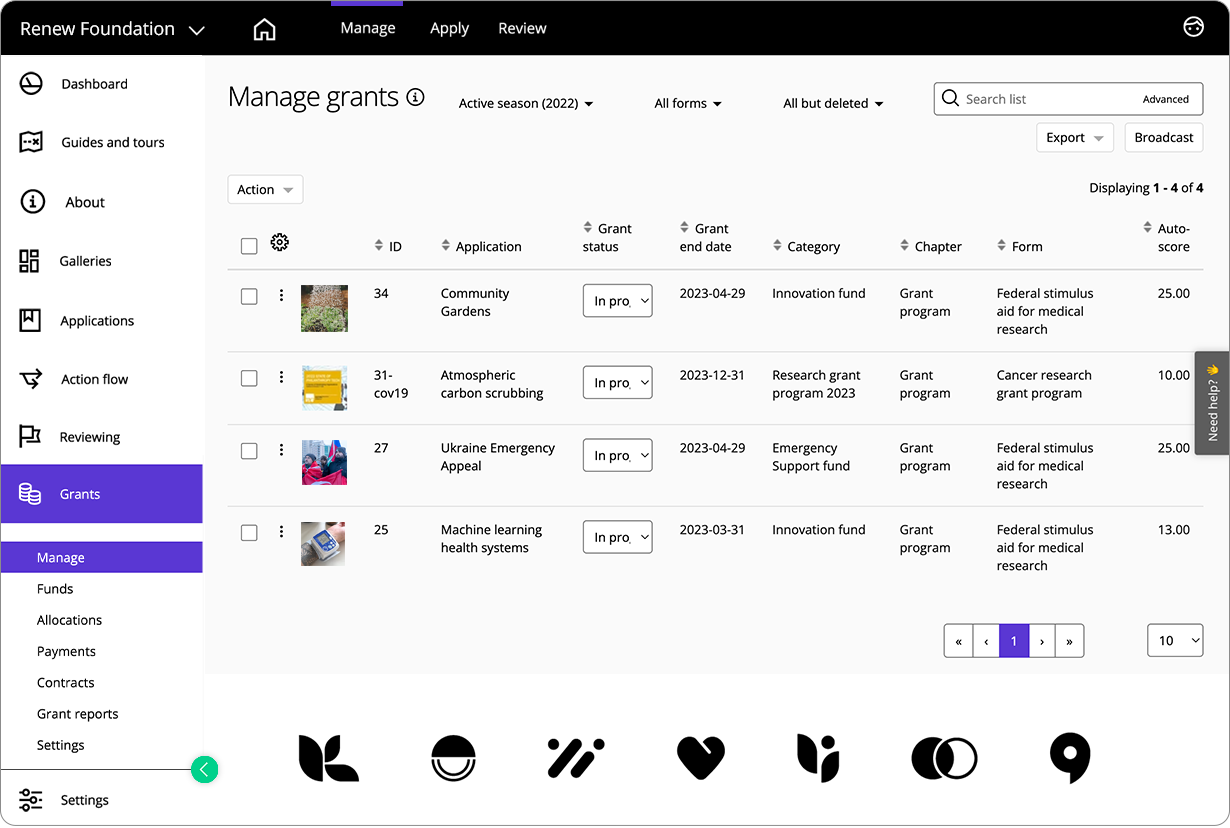Click the home icon in top bar
1230x828 pixels.
click(264, 28)
